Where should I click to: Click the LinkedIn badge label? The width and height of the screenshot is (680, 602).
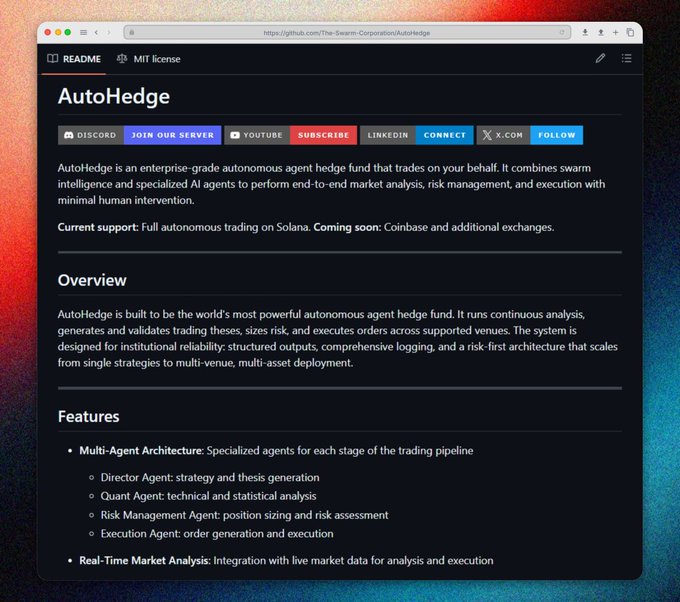[x=388, y=135]
